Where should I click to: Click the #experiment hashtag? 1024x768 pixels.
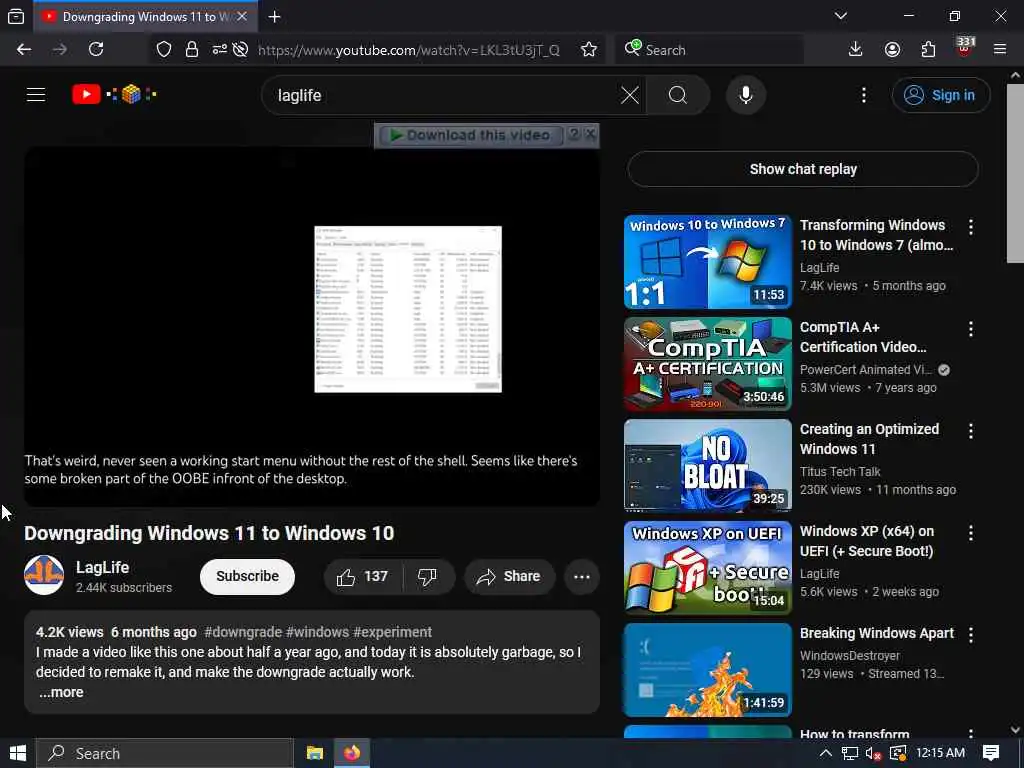coord(392,632)
